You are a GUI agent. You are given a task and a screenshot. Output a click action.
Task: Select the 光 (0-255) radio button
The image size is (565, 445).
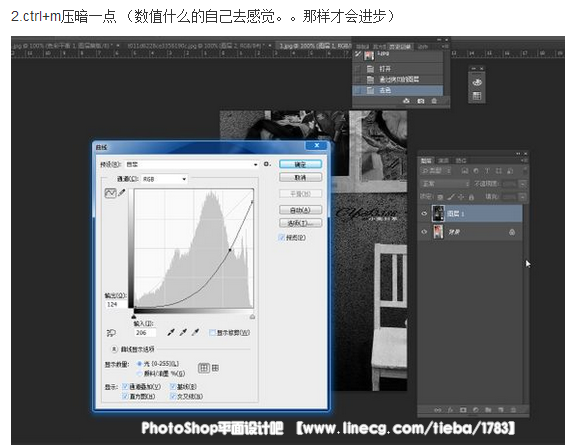(x=139, y=364)
